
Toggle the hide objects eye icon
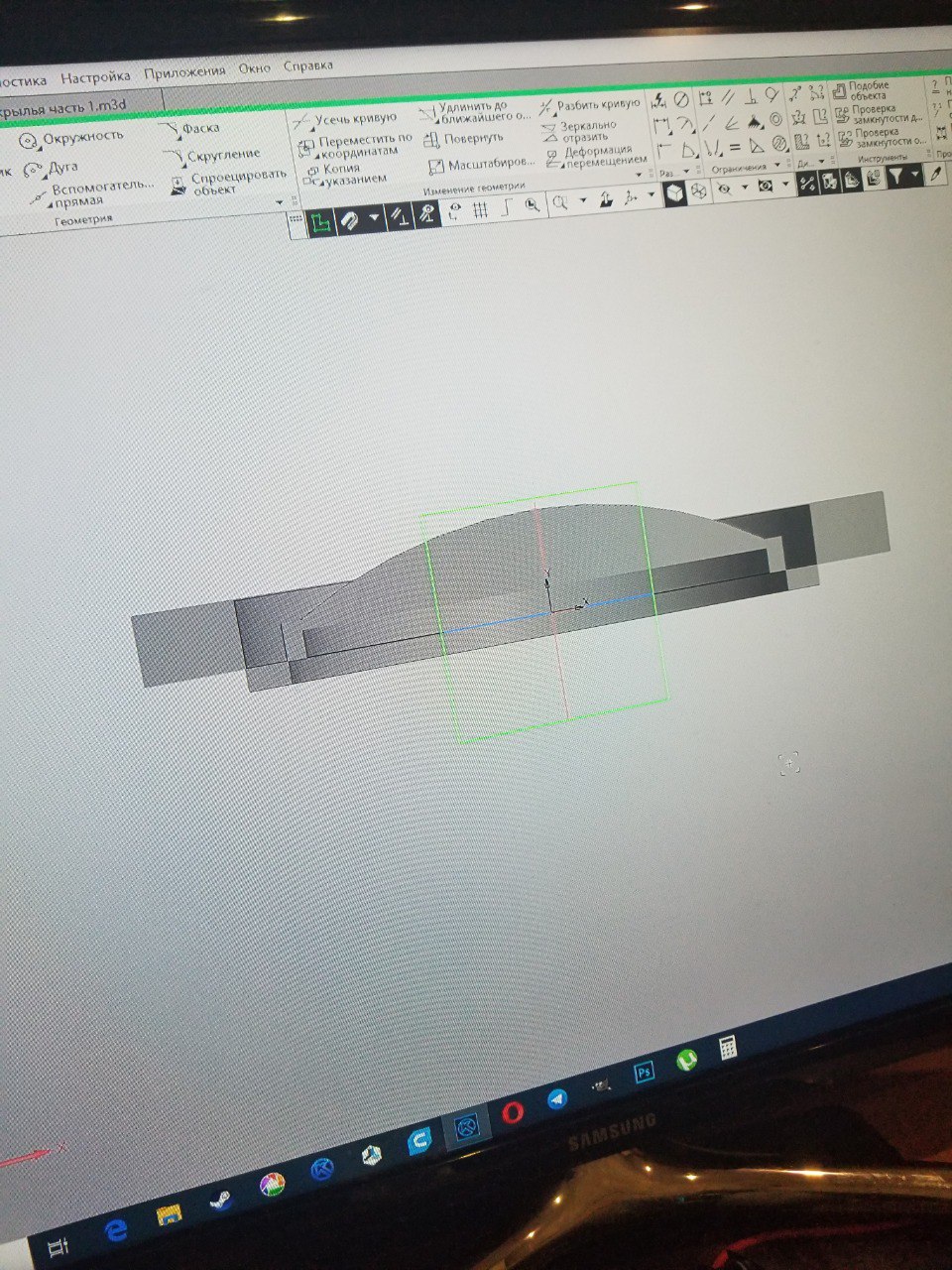point(724,190)
